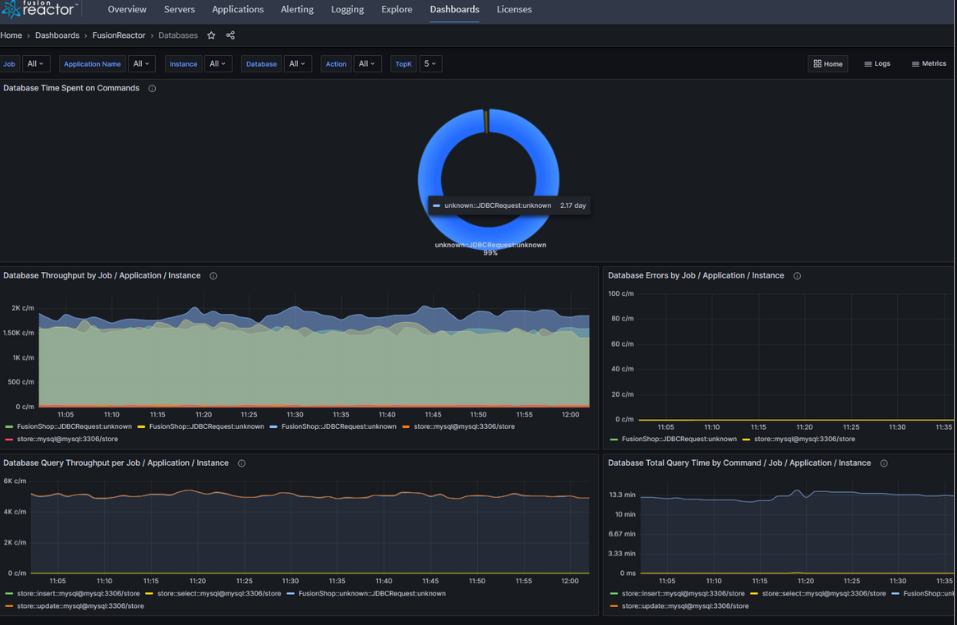This screenshot has width=957, height=625.
Task: Go to Home breadcrumb
Action: point(11,35)
